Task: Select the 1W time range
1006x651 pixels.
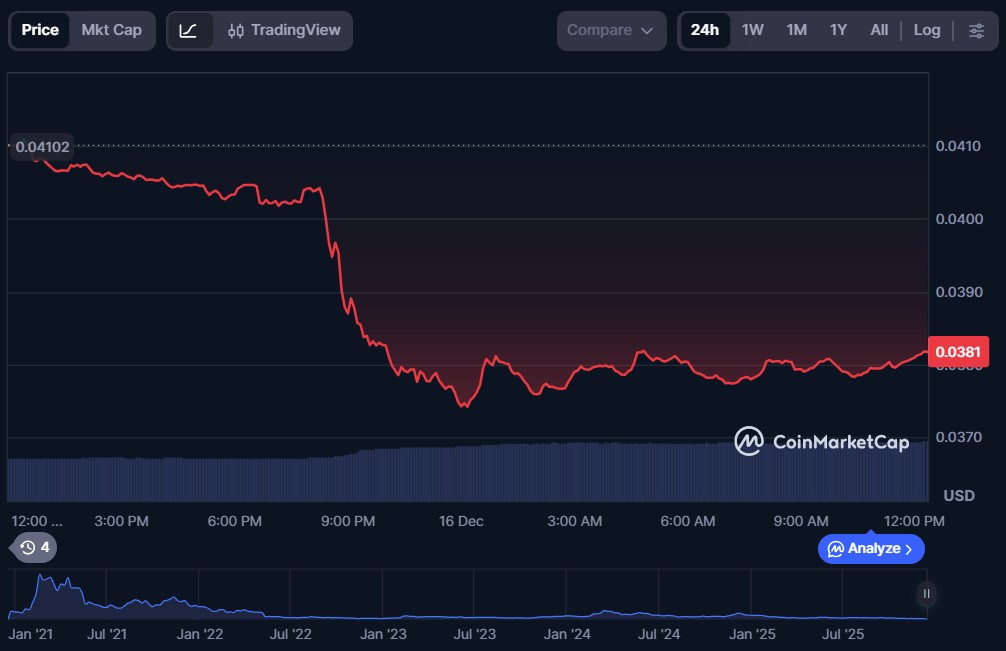Action: pos(752,30)
